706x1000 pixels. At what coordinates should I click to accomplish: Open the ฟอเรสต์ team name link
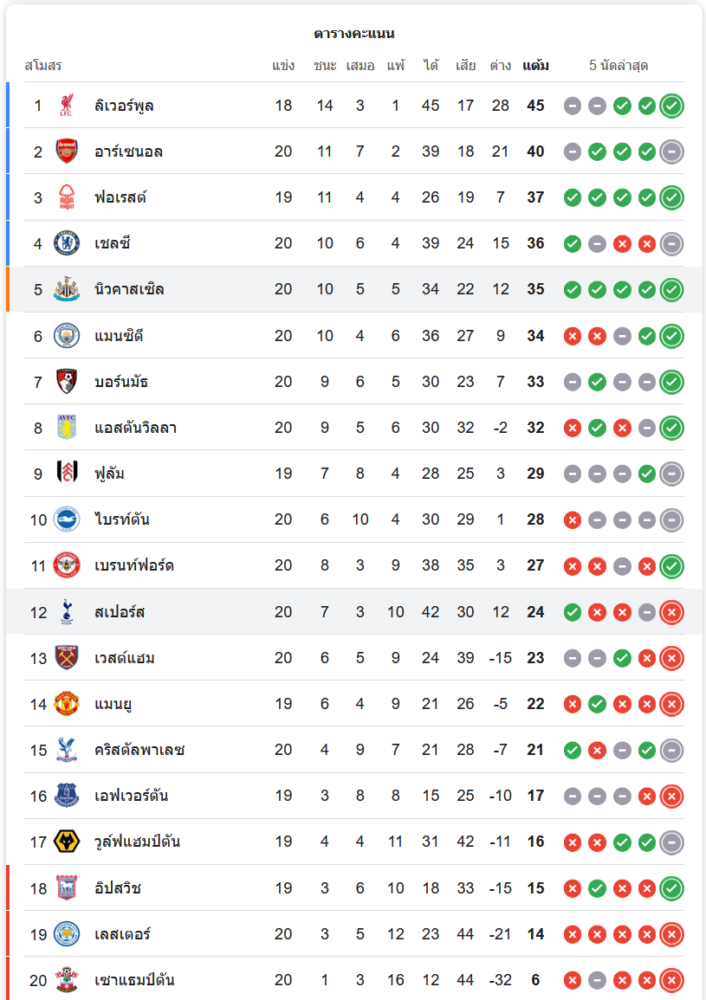tap(121, 197)
